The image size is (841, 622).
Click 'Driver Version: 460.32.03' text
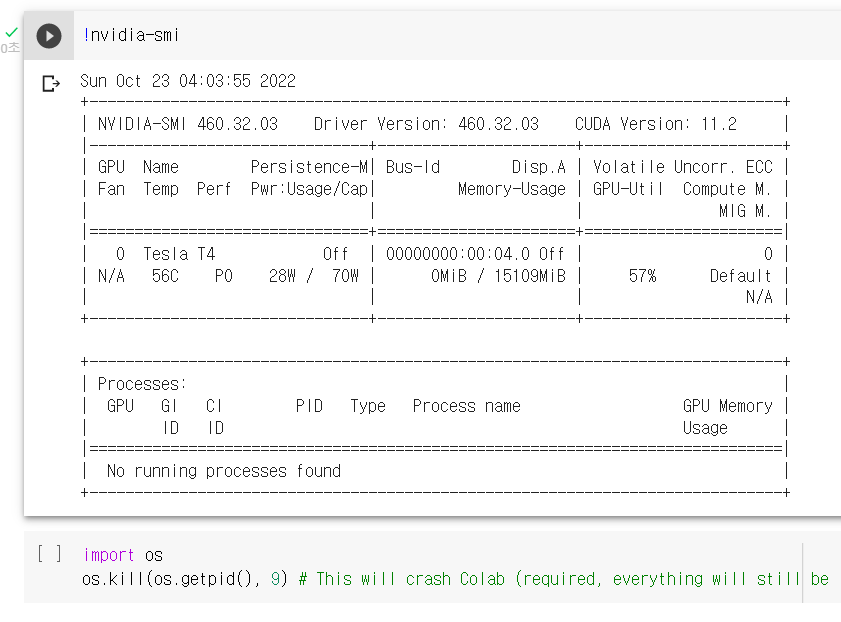click(x=426, y=124)
